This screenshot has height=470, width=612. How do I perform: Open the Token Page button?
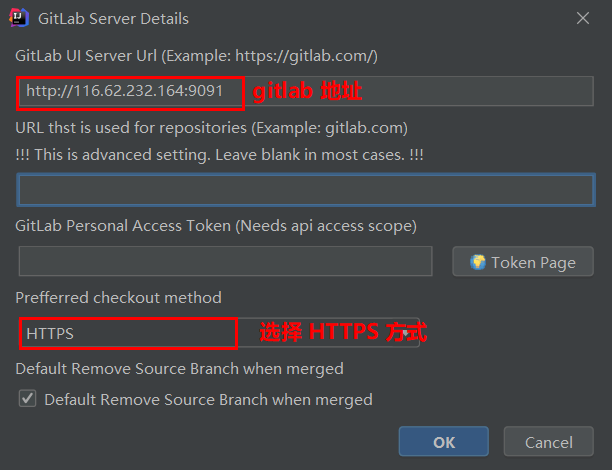pyautogui.click(x=523, y=261)
